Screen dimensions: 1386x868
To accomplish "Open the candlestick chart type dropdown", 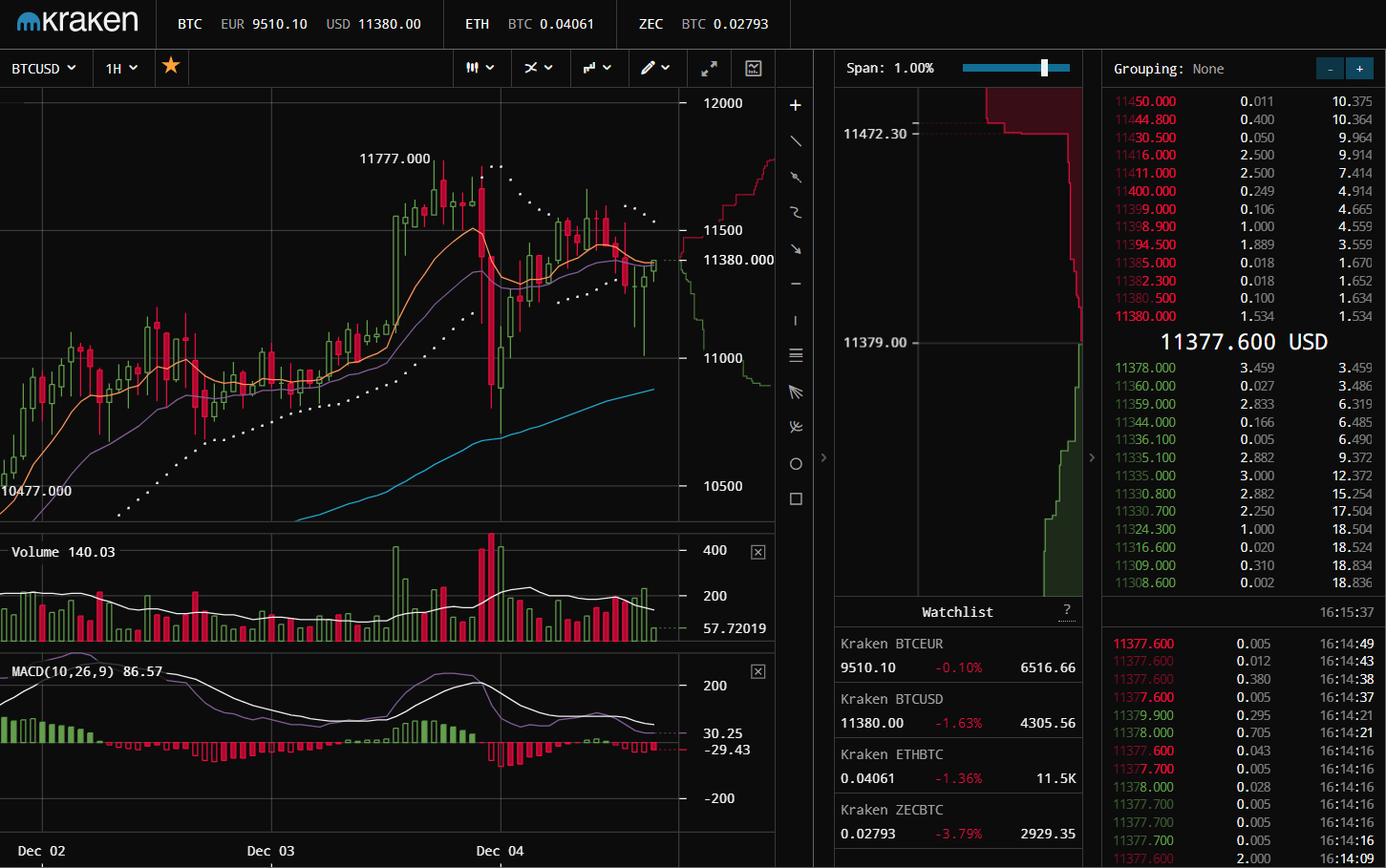I will [480, 68].
